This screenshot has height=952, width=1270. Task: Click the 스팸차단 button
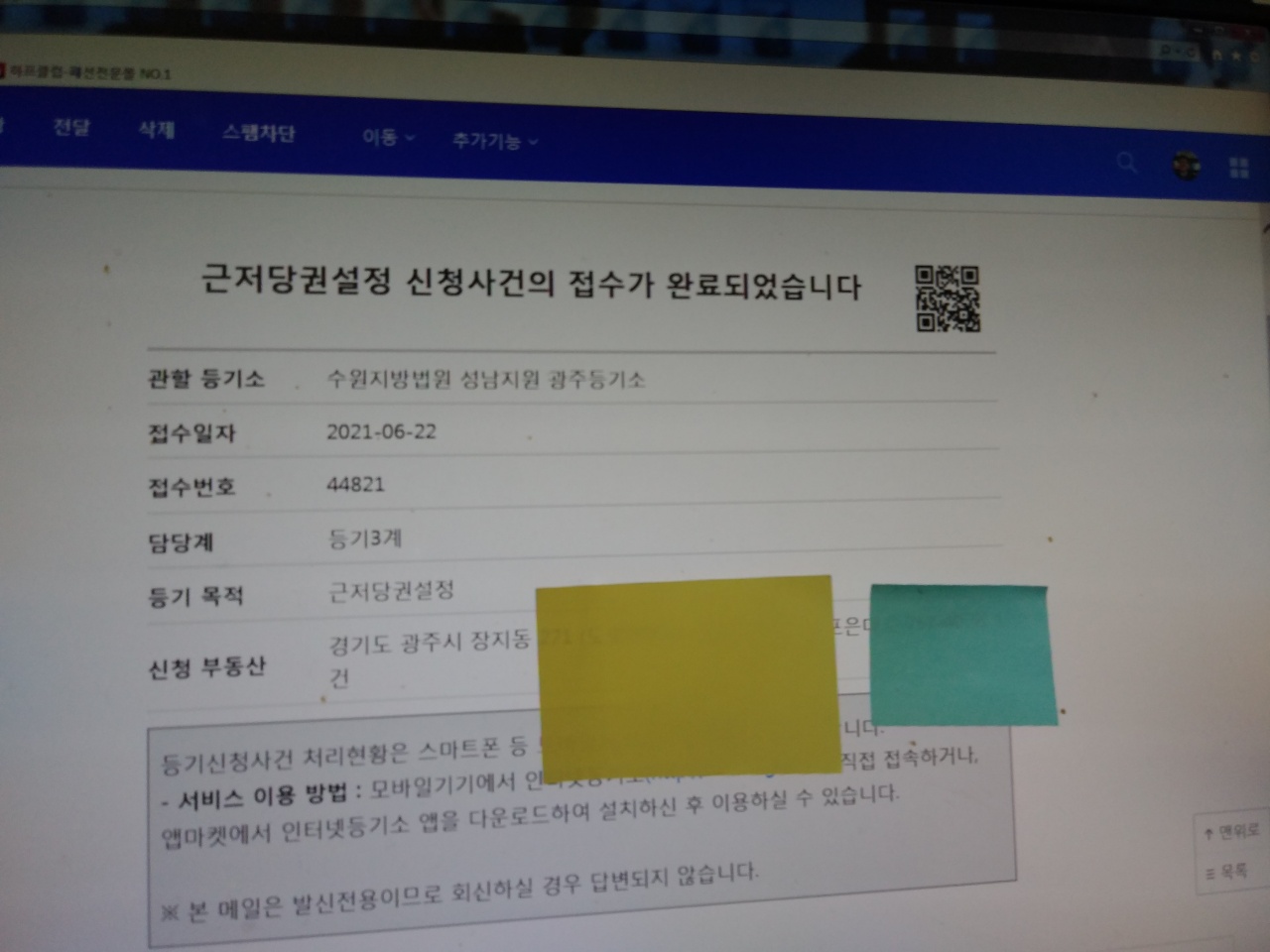click(x=259, y=133)
